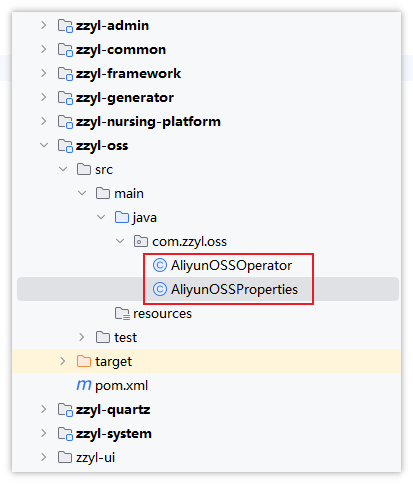The image size is (413, 484).
Task: Expand the zzyl-admin module node
Action: click(x=43, y=25)
